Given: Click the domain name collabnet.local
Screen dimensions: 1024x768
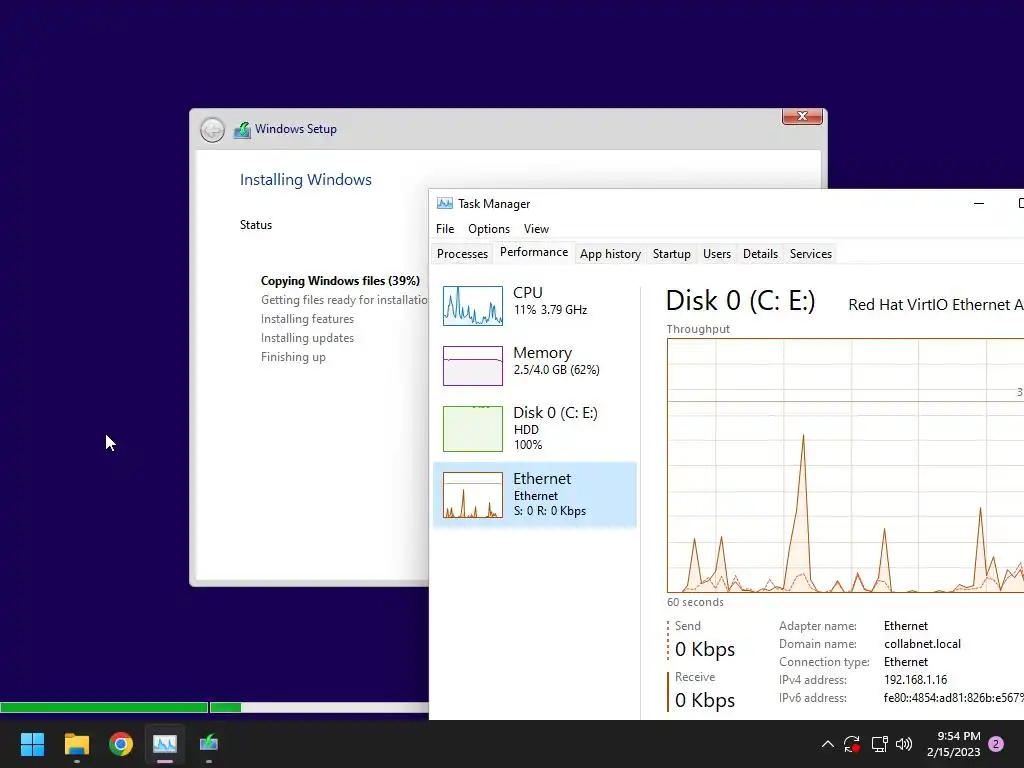Looking at the screenshot, I should [x=922, y=644].
